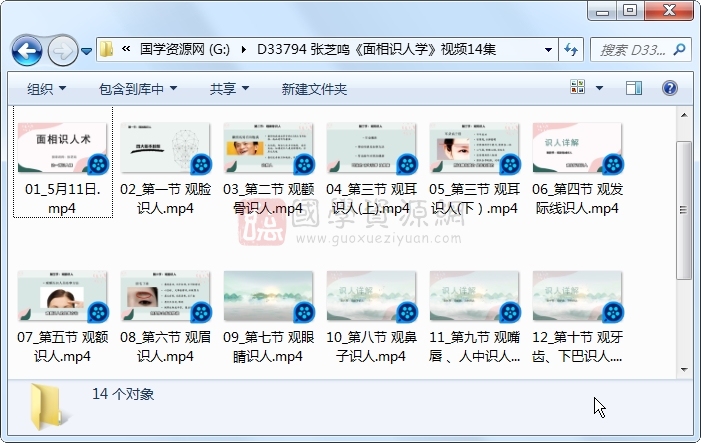Maximize the explorer window
The image size is (701, 443).
pos(630,11)
